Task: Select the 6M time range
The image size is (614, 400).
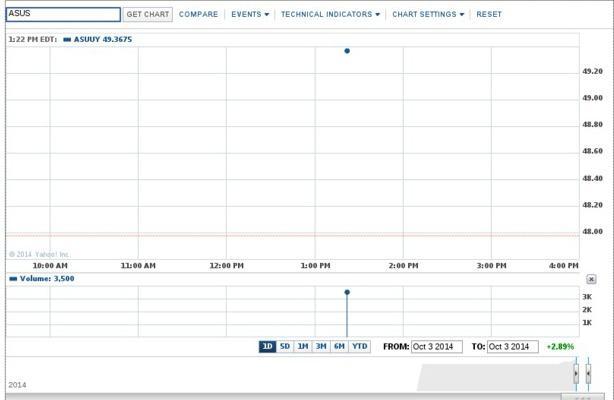Action: (340, 346)
